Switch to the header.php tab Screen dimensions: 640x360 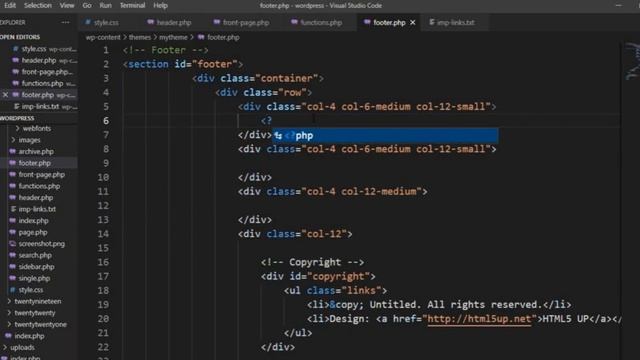pyautogui.click(x=174, y=22)
